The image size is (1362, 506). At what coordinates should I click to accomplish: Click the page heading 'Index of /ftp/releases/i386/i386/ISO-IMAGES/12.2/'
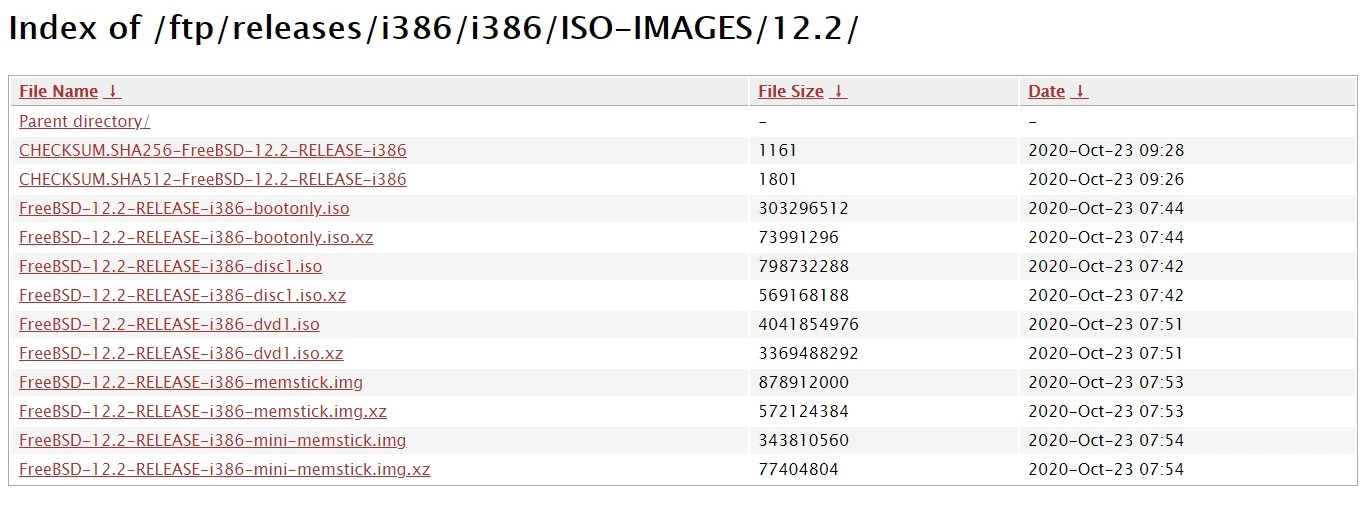click(433, 28)
